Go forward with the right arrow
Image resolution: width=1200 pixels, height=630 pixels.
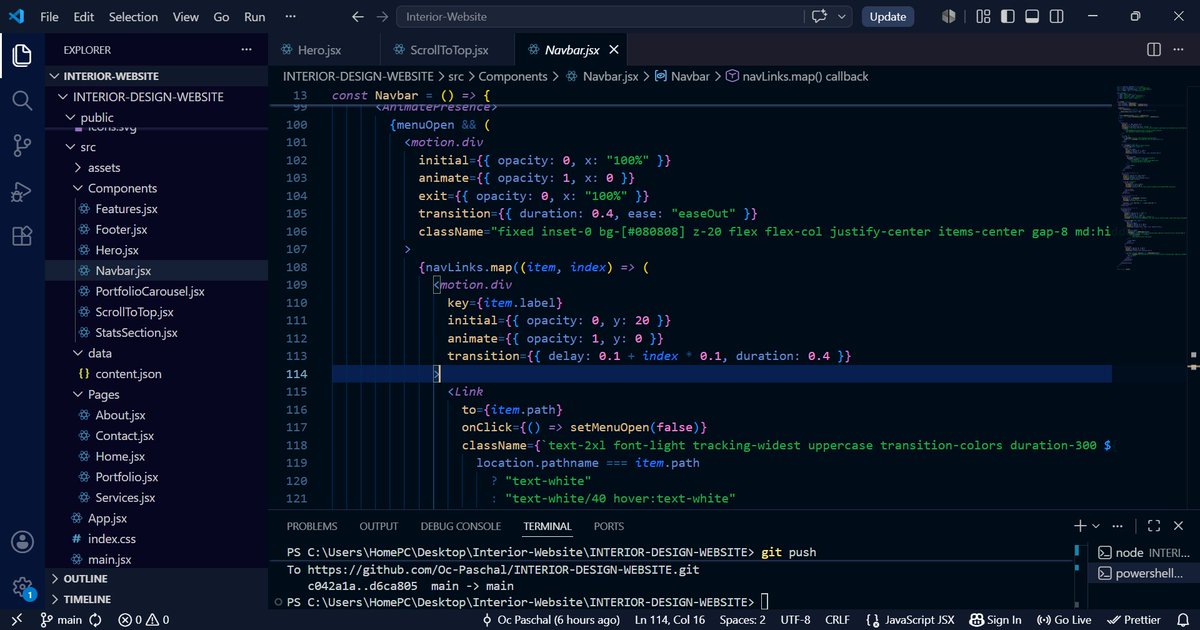point(382,16)
